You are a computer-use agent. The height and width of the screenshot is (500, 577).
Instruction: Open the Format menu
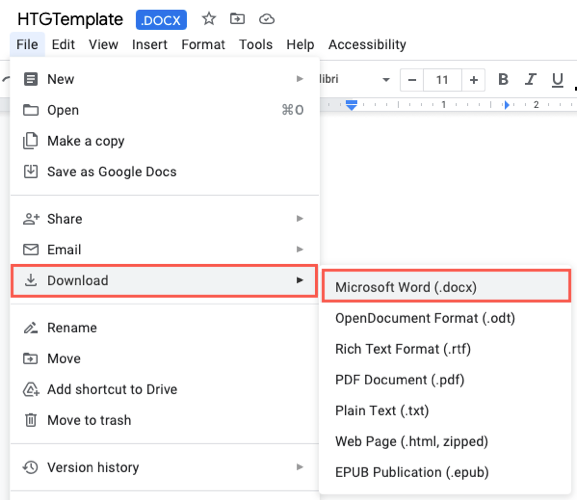[203, 45]
